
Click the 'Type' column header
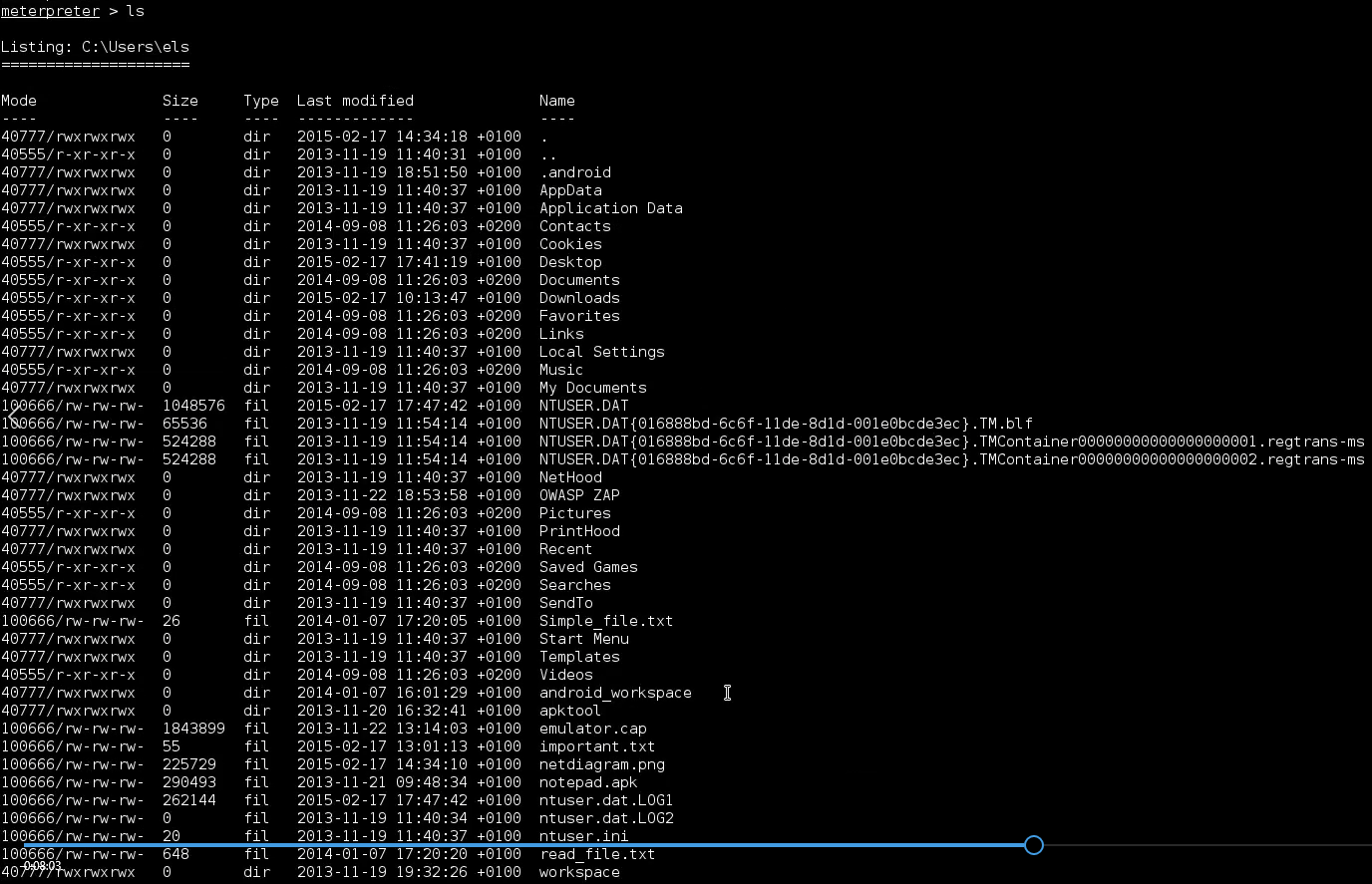pos(261,101)
